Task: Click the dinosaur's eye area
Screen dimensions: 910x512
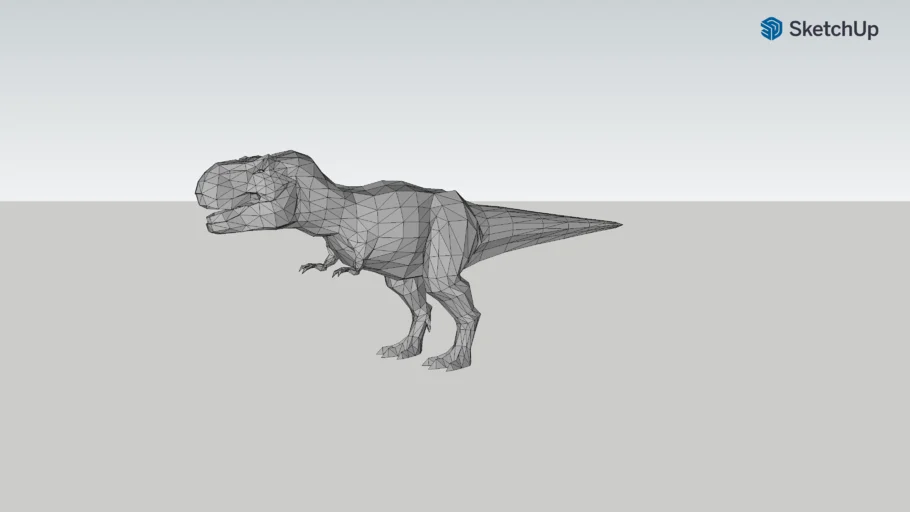Action: tap(264, 175)
